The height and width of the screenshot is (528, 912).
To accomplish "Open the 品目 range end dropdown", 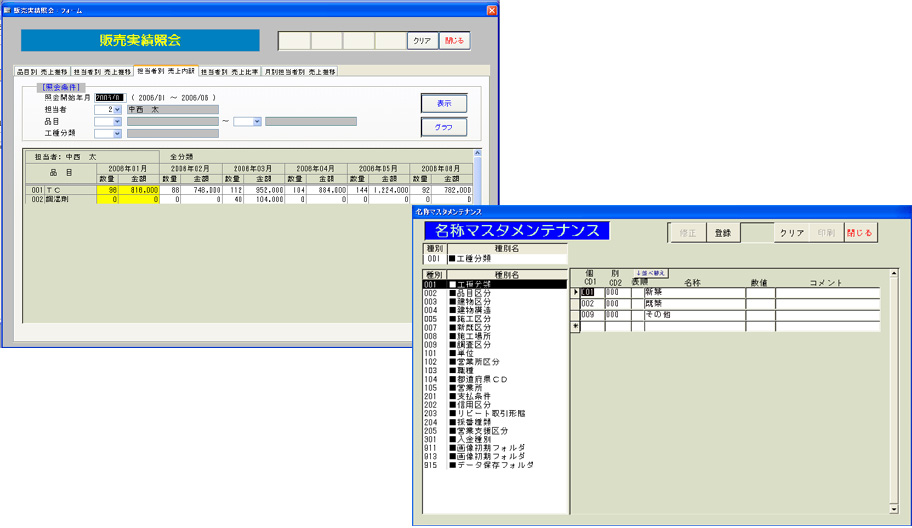I will pyautogui.click(x=256, y=121).
